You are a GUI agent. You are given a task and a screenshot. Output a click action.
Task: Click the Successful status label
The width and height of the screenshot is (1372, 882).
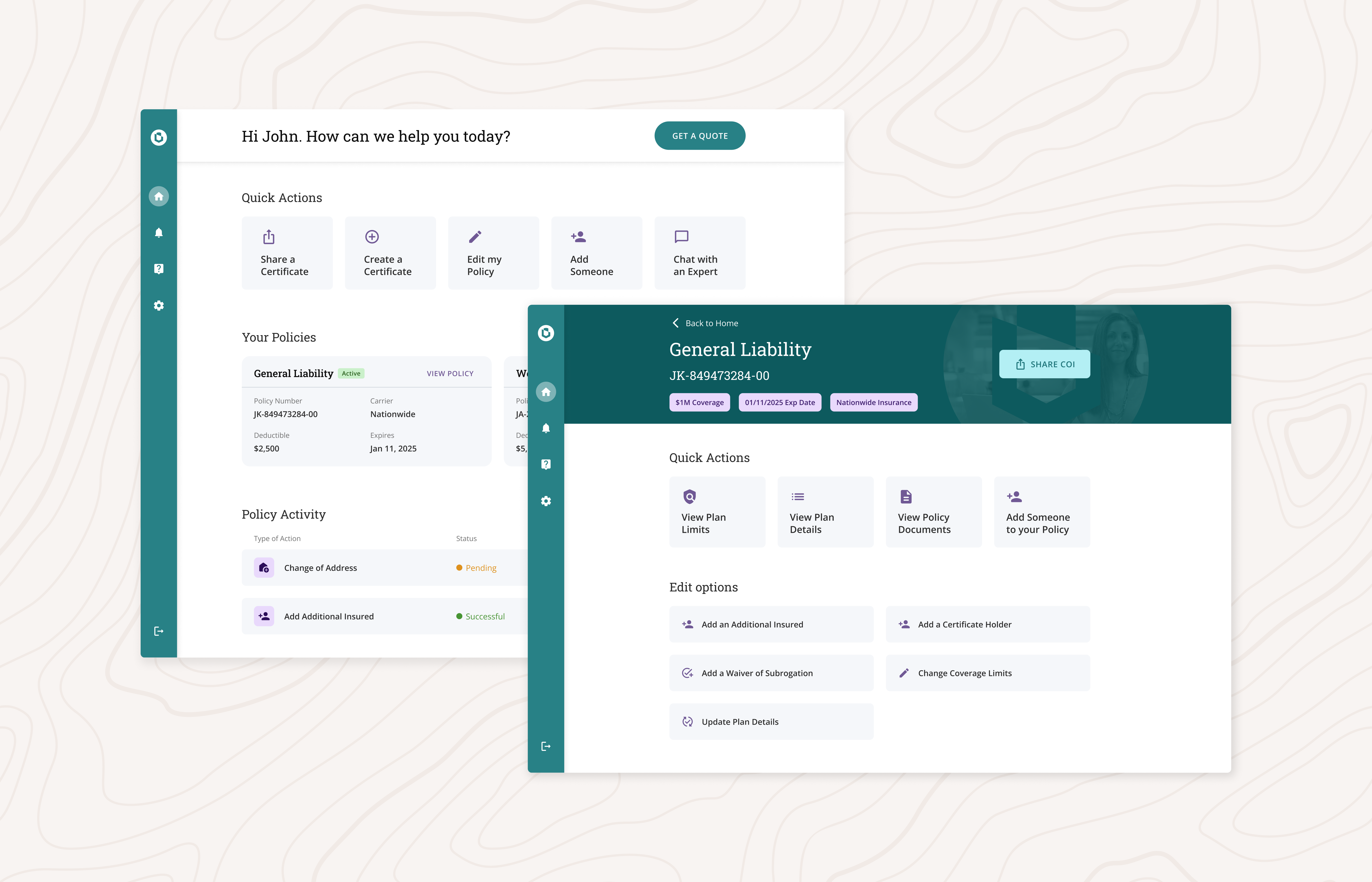[x=485, y=616]
